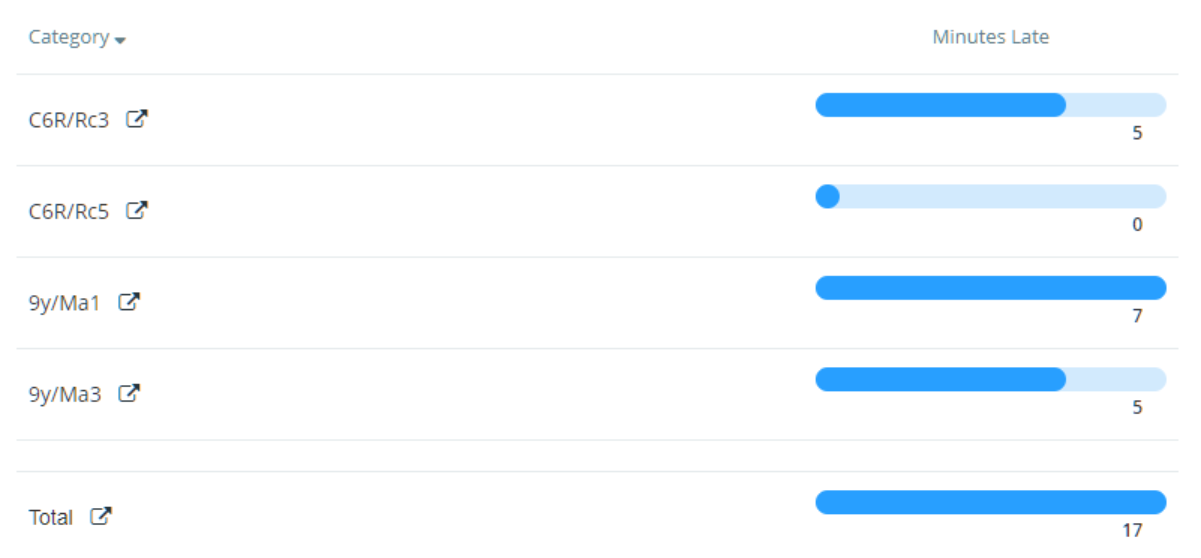1201x558 pixels.
Task: Click the C6R/Rc3 minutes late bar
Action: pyautogui.click(x=991, y=105)
